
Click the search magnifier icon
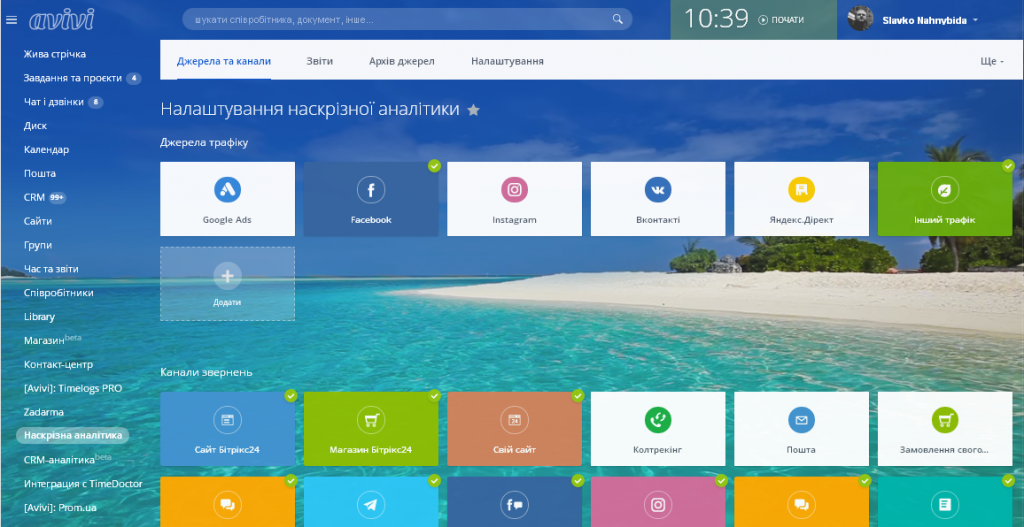617,20
